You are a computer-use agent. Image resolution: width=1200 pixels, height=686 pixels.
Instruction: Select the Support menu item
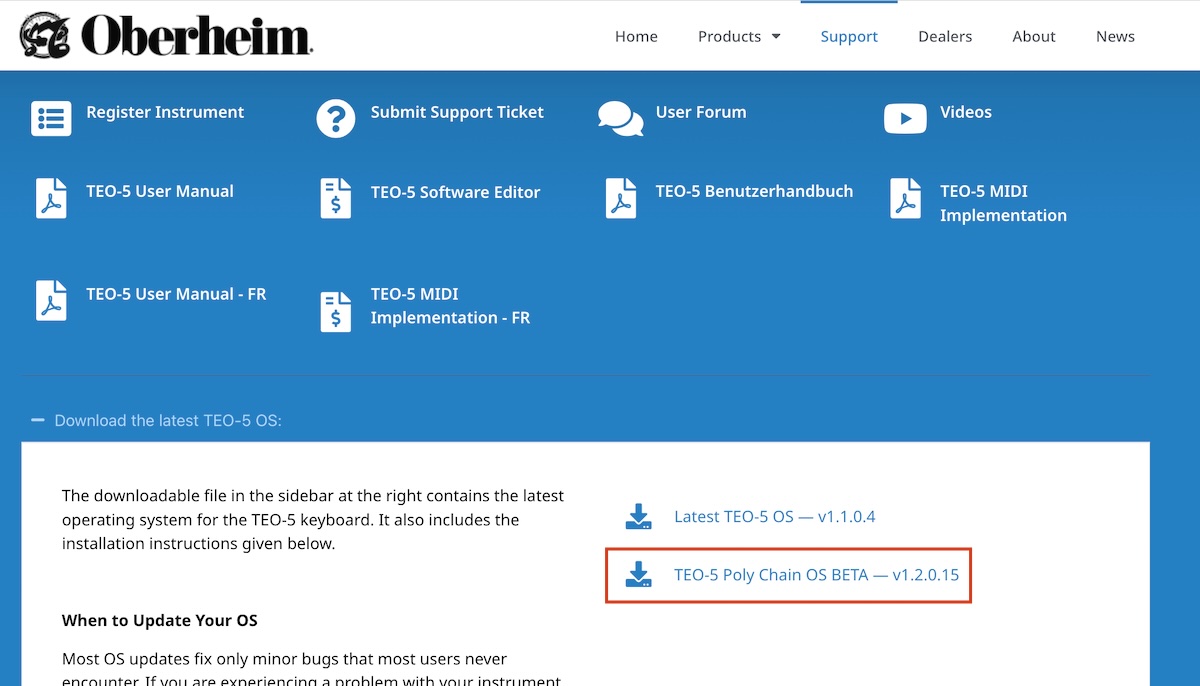pyautogui.click(x=849, y=36)
